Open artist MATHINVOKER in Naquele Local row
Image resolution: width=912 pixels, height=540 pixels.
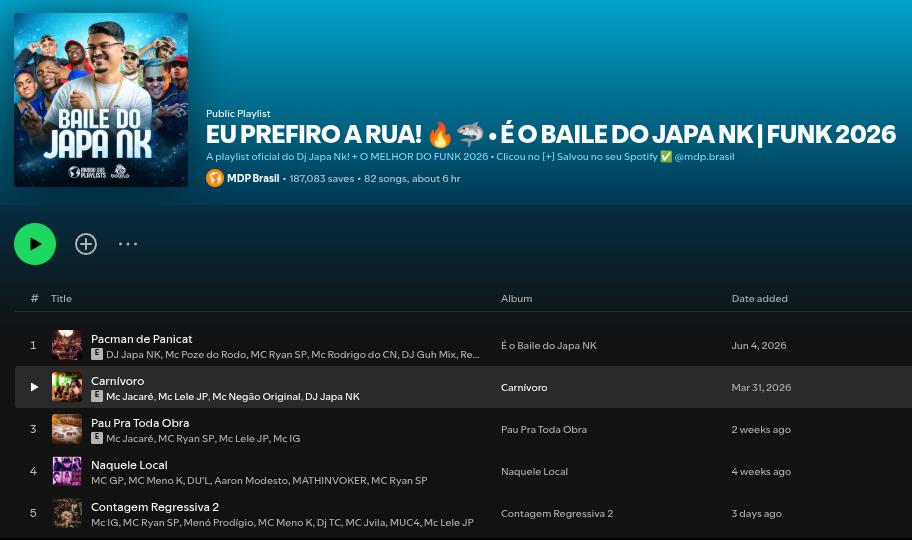click(329, 480)
